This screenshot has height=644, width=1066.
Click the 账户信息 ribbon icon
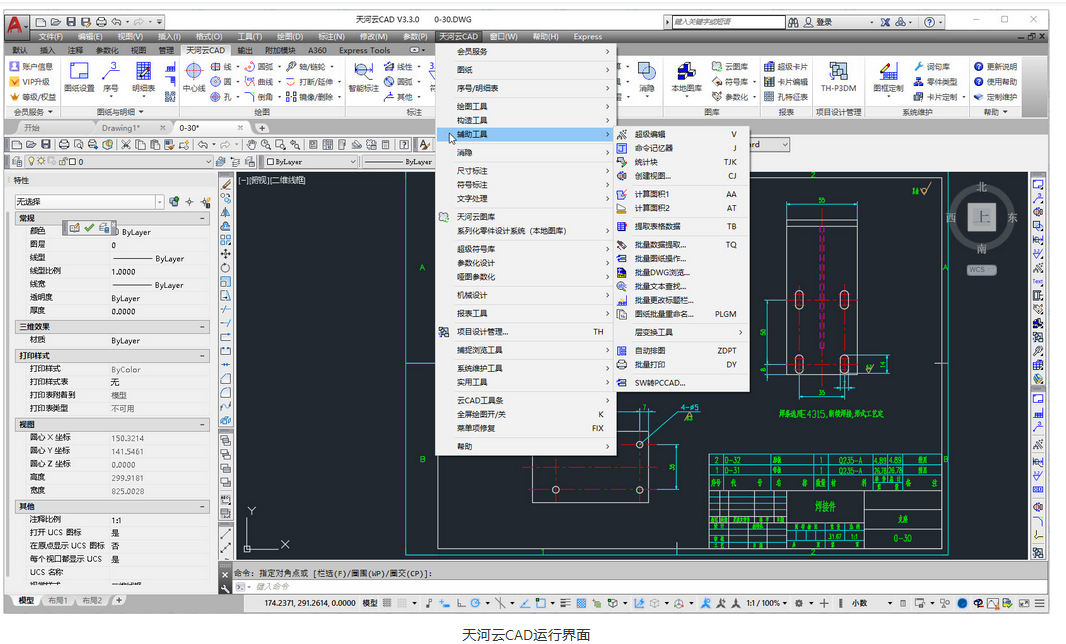pos(31,67)
